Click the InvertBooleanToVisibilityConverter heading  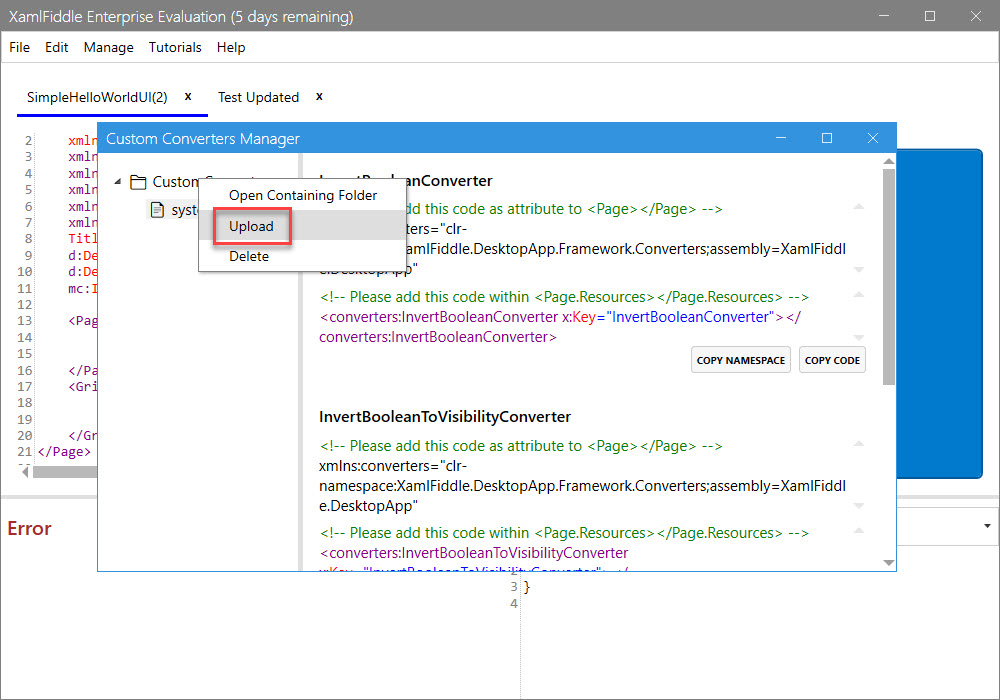(445, 417)
